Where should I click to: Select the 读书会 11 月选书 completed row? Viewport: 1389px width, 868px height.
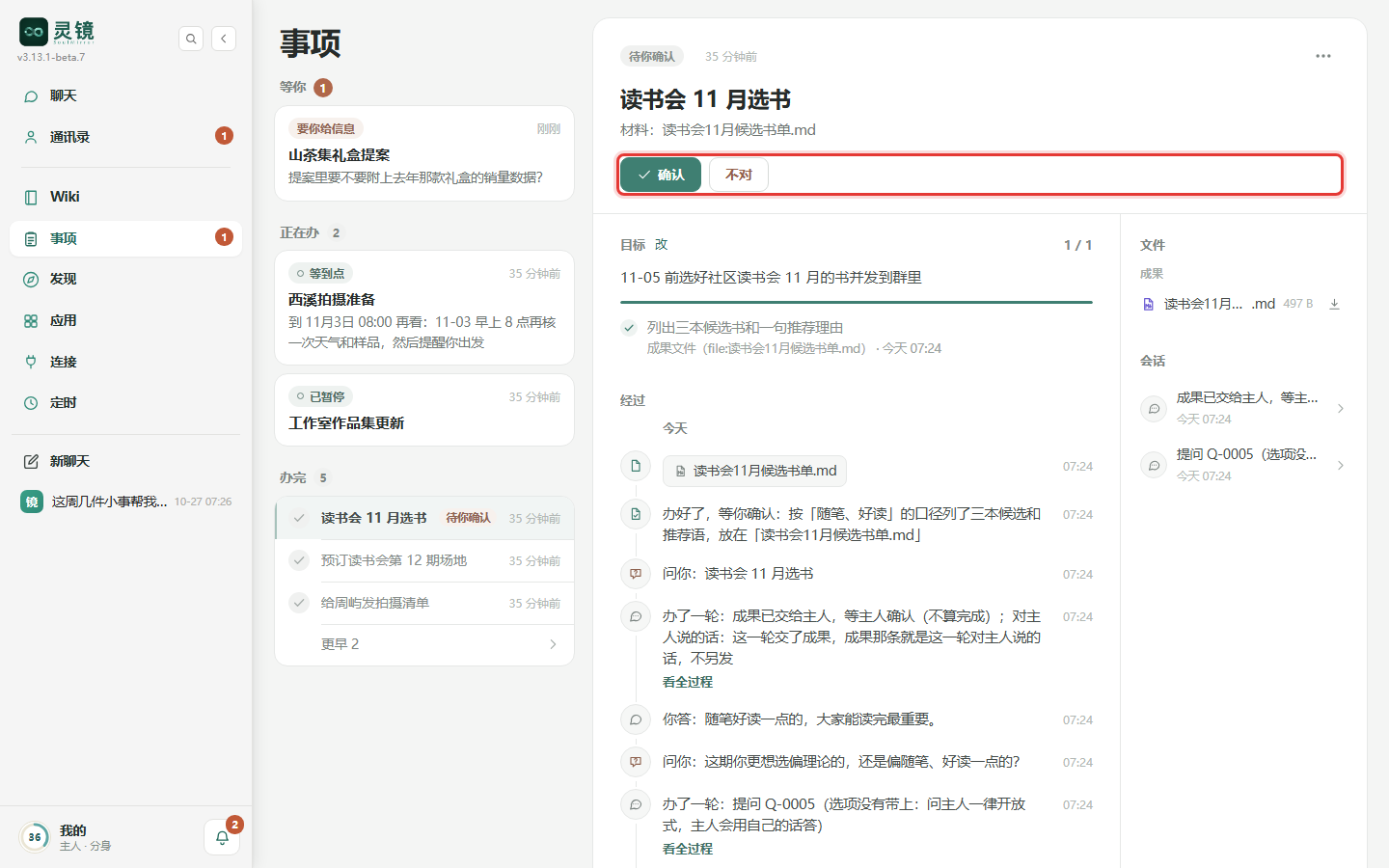[424, 518]
